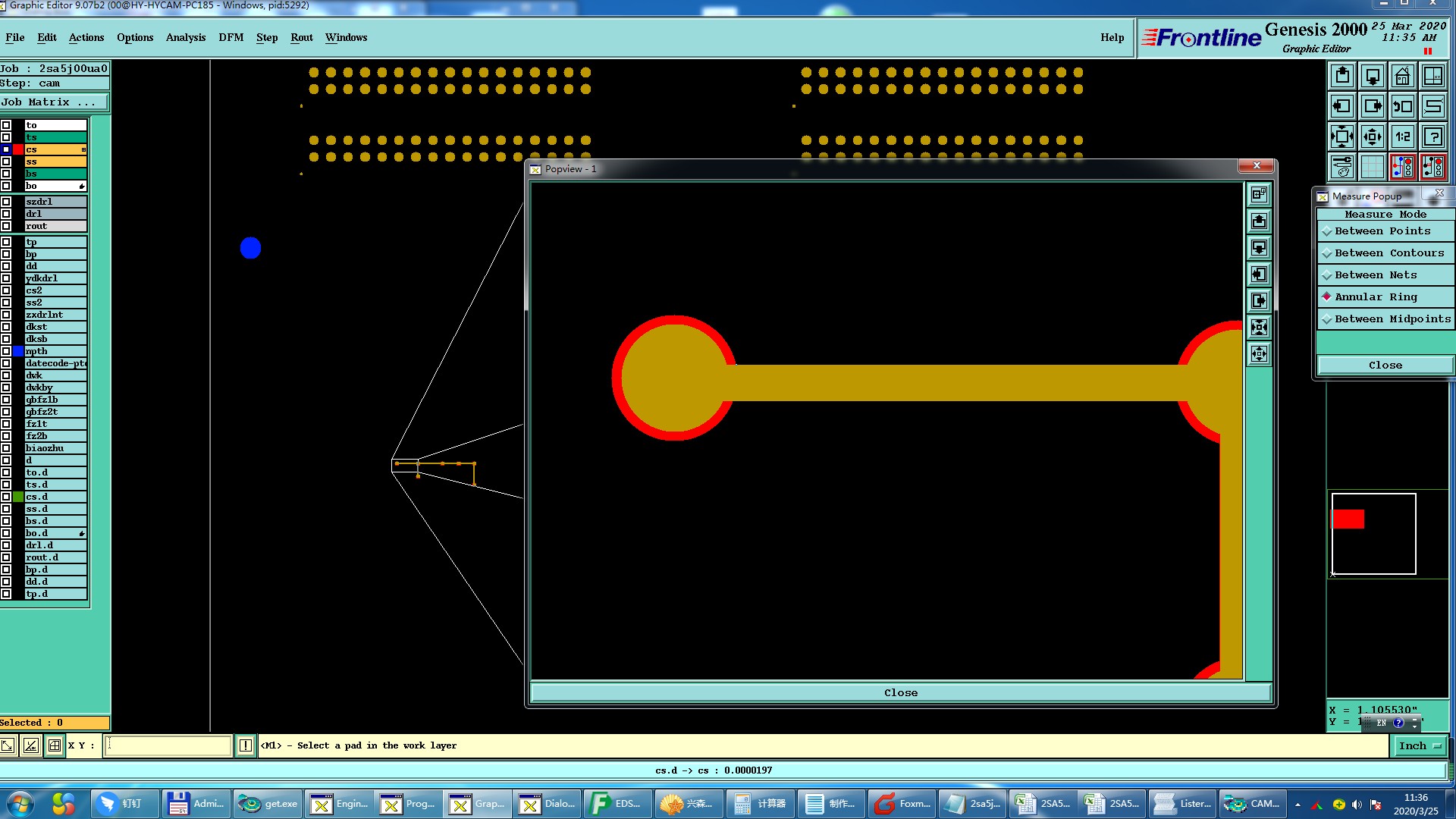Click the 1:2 zoom scale icon
This screenshot has height=819, width=1456.
(1403, 136)
